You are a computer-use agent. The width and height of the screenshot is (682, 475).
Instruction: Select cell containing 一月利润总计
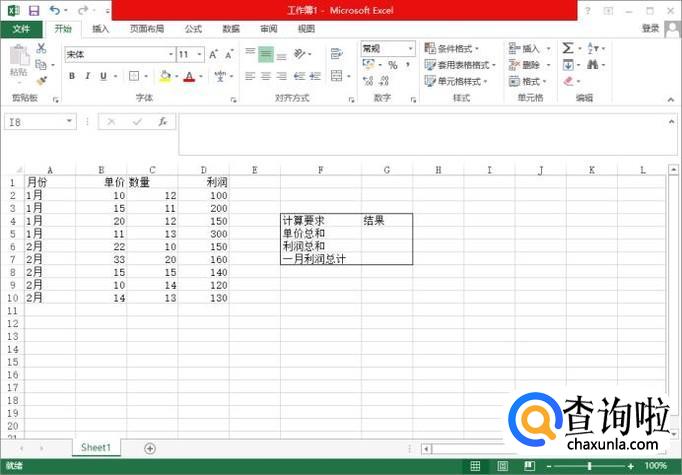coord(321,259)
